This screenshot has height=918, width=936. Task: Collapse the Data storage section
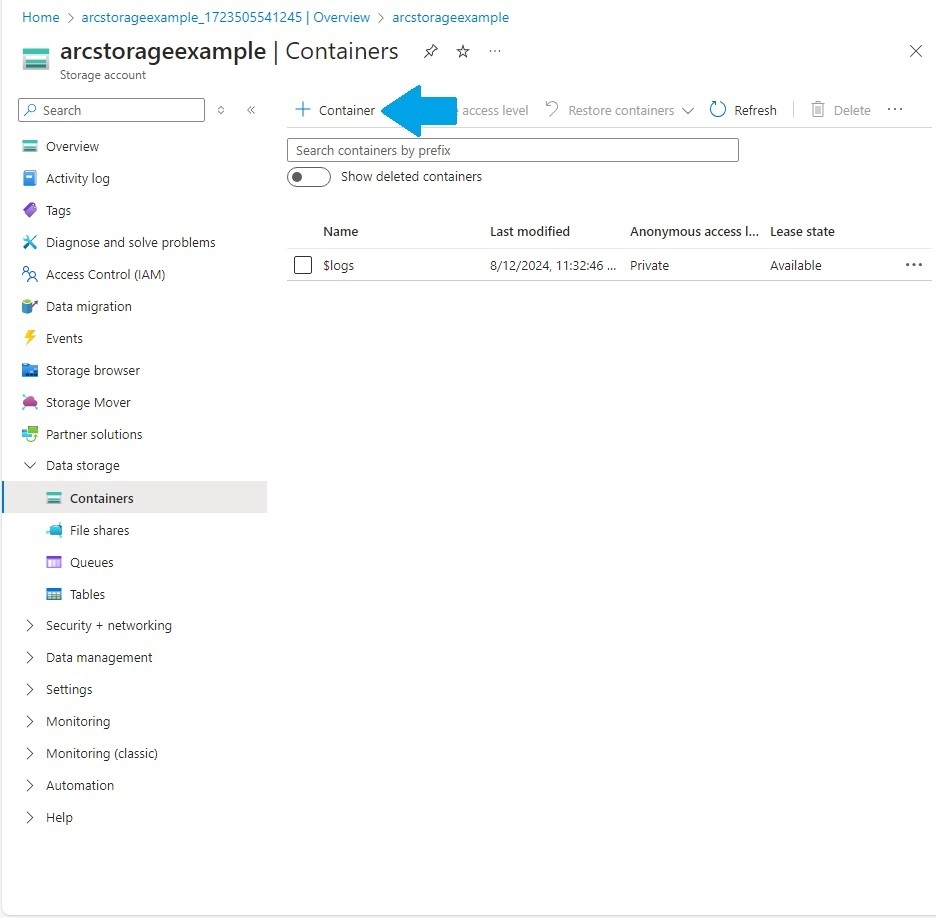point(30,466)
